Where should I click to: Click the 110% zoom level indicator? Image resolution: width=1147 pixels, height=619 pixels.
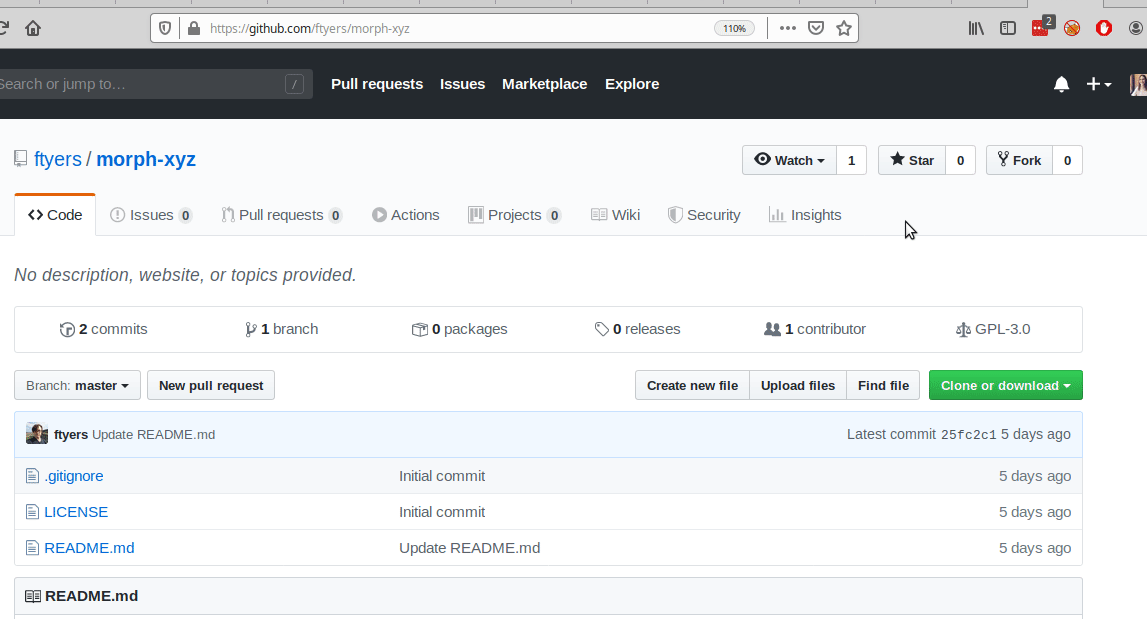point(734,29)
